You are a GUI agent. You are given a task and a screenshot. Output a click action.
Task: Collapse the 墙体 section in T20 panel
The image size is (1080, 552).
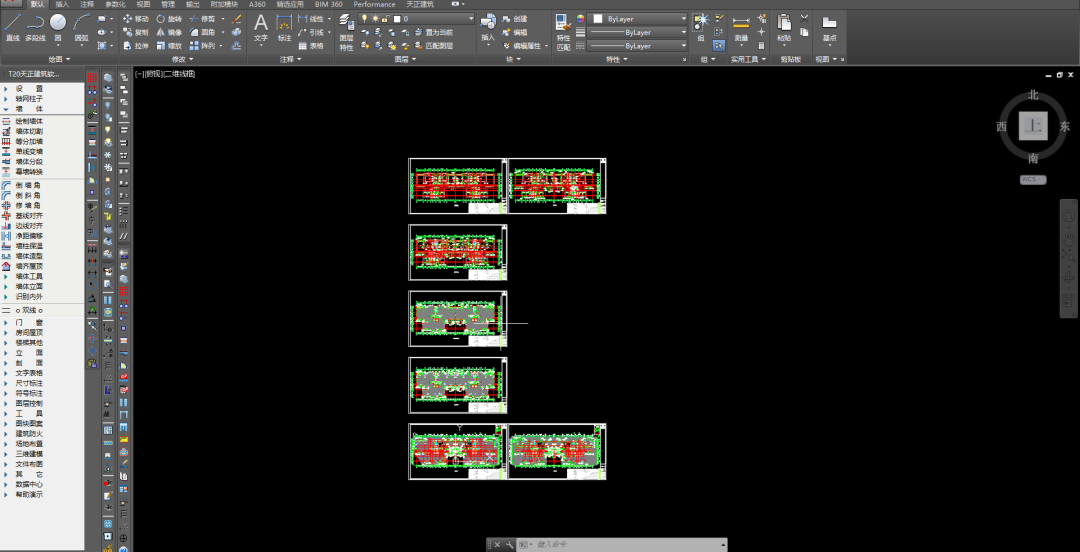(x=29, y=109)
